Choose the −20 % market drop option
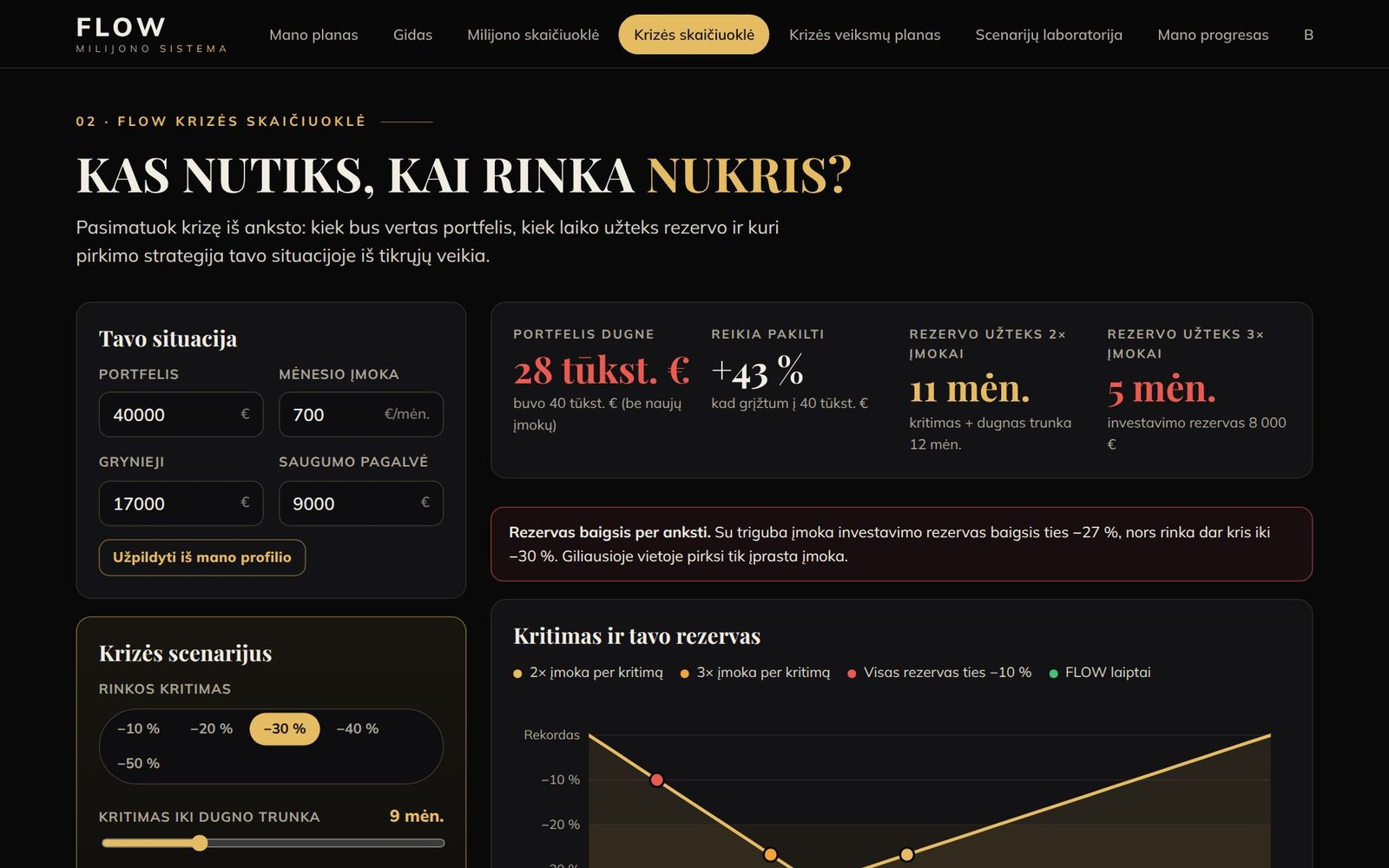The image size is (1389, 868). (212, 729)
